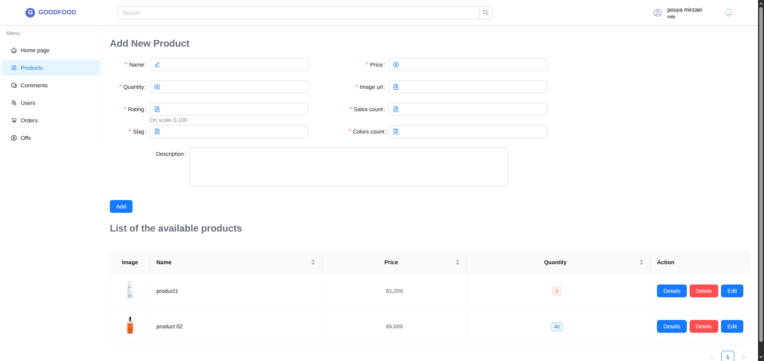View Details for product 02
Screen dimensions: 764x361
point(671,326)
